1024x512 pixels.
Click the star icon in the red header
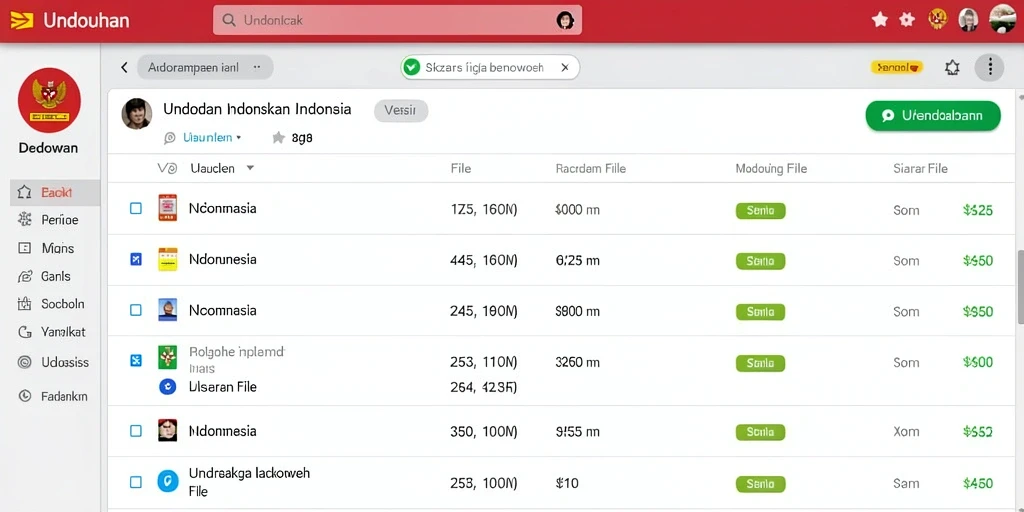[880, 20]
